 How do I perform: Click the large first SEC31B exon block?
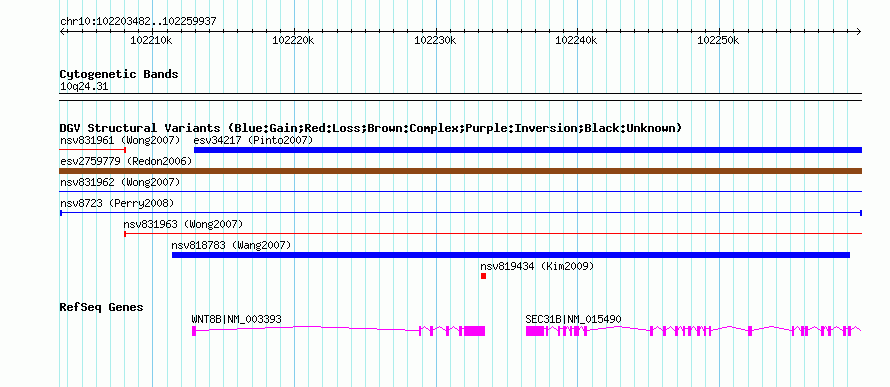coord(535,331)
